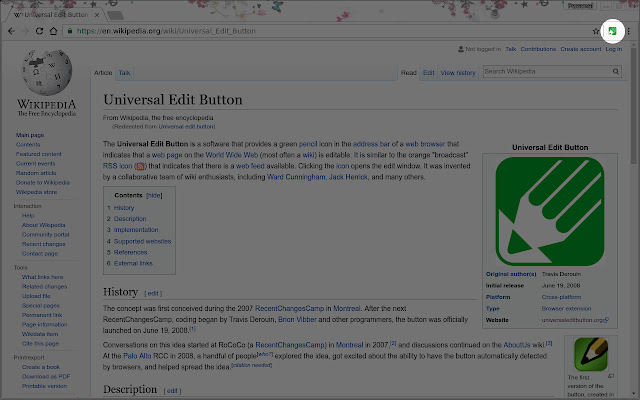Switch to the Talk page tab

124,73
